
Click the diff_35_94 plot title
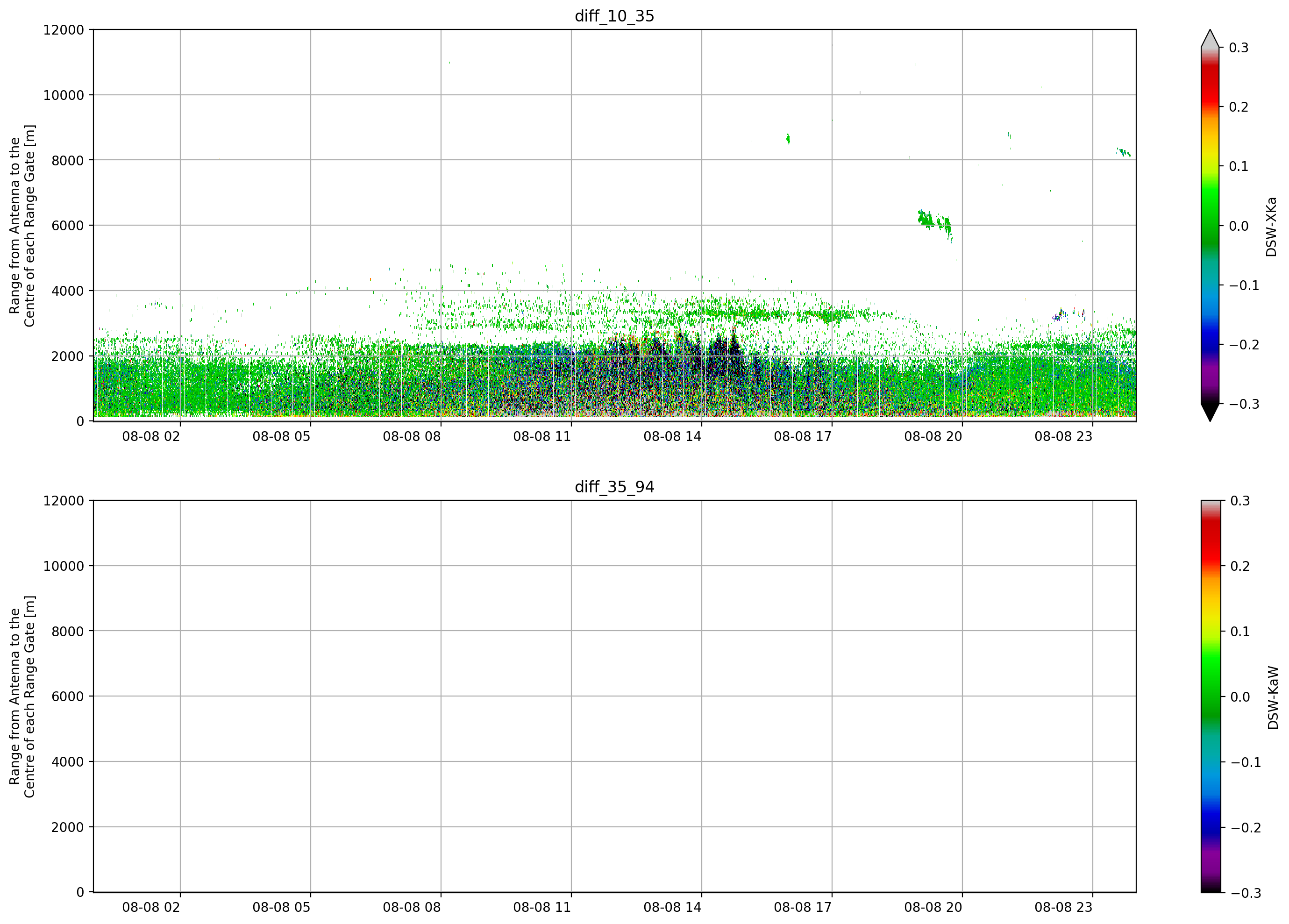614,487
